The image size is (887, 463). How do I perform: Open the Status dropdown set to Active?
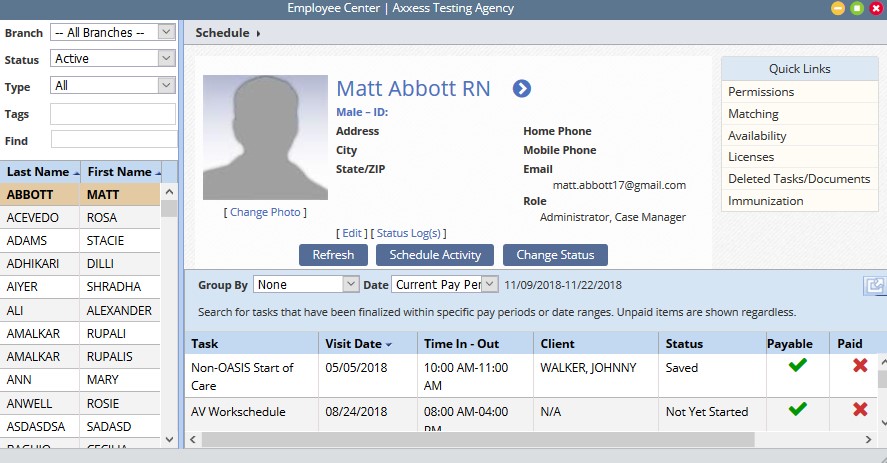coord(114,59)
